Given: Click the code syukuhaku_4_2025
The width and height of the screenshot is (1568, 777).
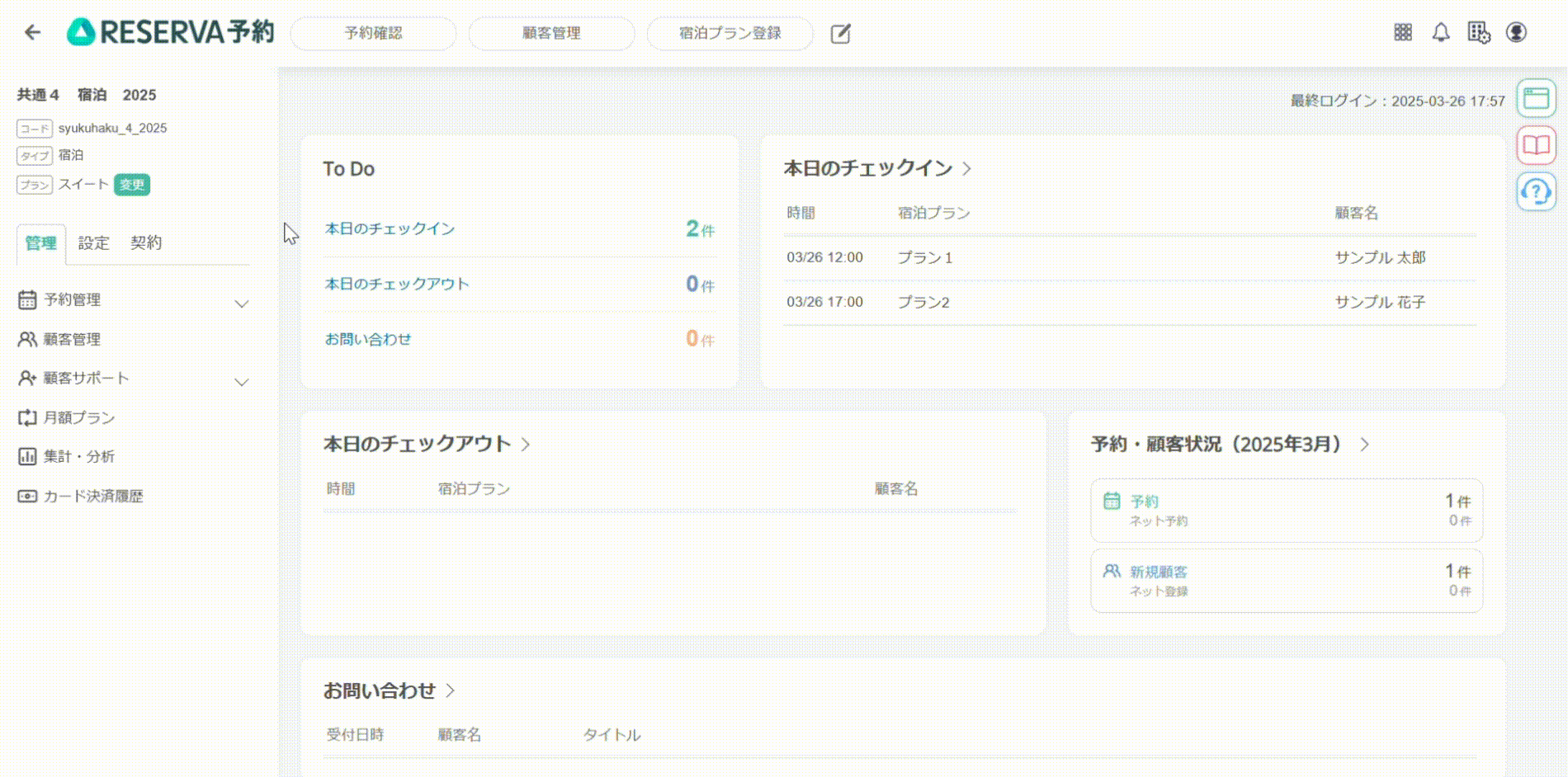Looking at the screenshot, I should click(x=112, y=128).
